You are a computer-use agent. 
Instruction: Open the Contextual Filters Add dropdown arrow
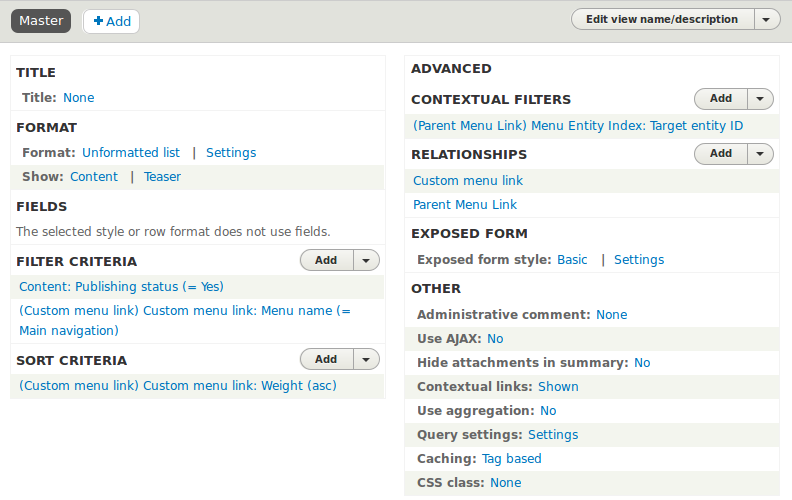tap(760, 98)
